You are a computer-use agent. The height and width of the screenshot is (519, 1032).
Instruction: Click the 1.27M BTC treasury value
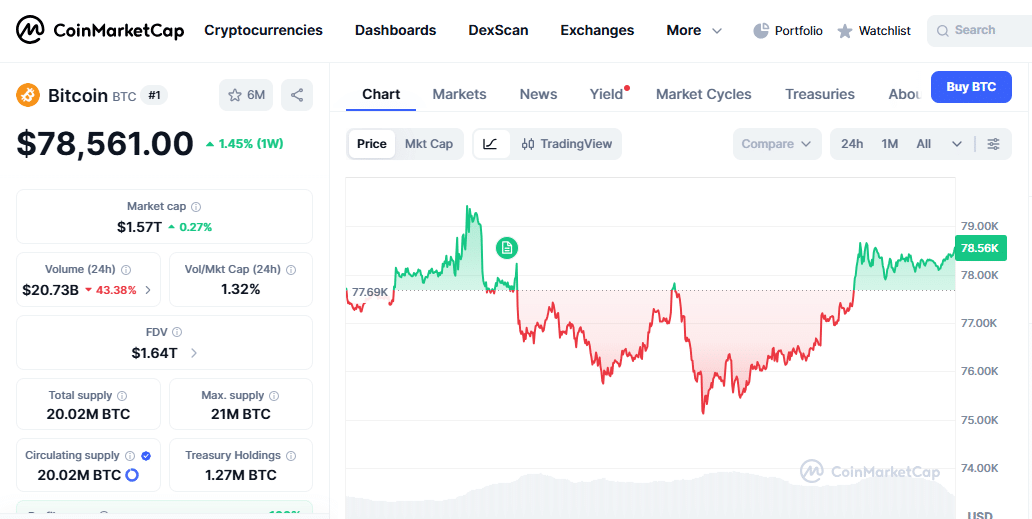click(x=241, y=475)
